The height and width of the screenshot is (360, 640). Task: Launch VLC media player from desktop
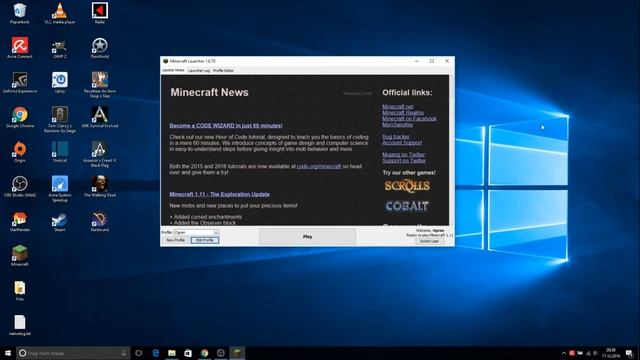pos(60,13)
